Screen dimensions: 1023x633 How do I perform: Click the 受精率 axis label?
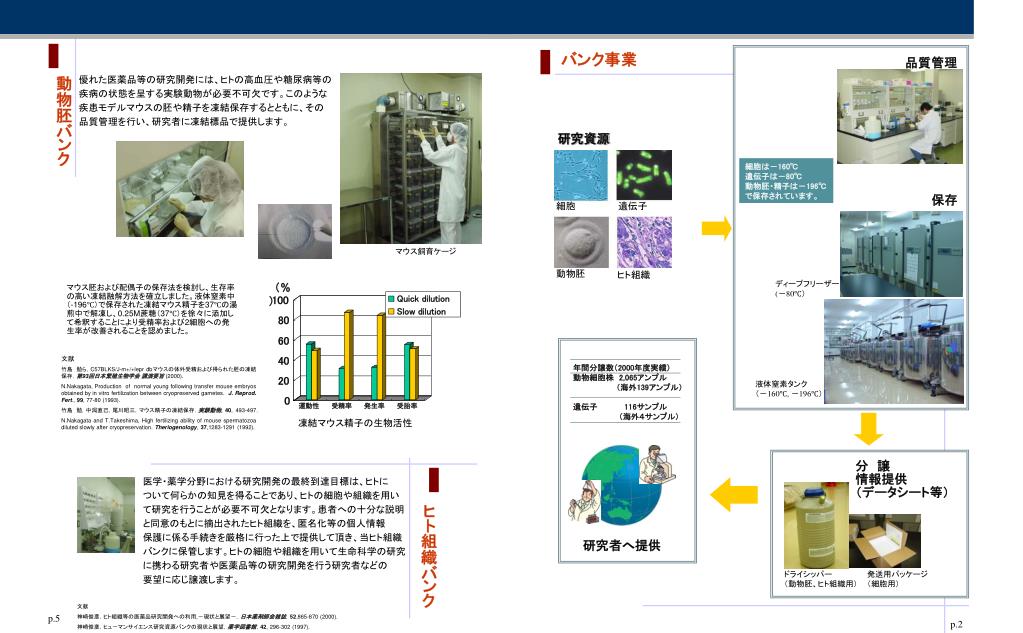(341, 406)
